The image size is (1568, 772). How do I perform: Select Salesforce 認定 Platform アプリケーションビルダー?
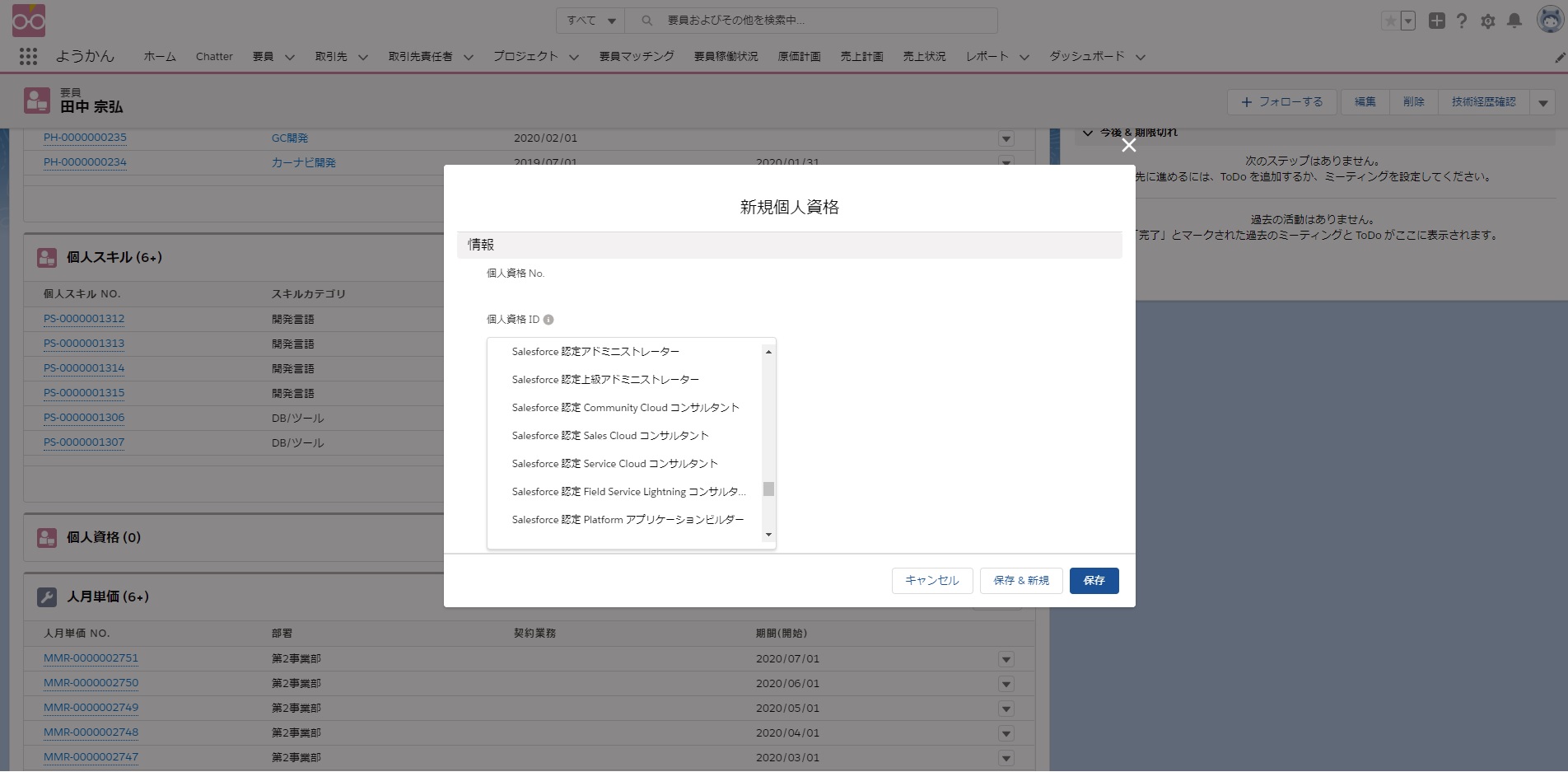[625, 520]
